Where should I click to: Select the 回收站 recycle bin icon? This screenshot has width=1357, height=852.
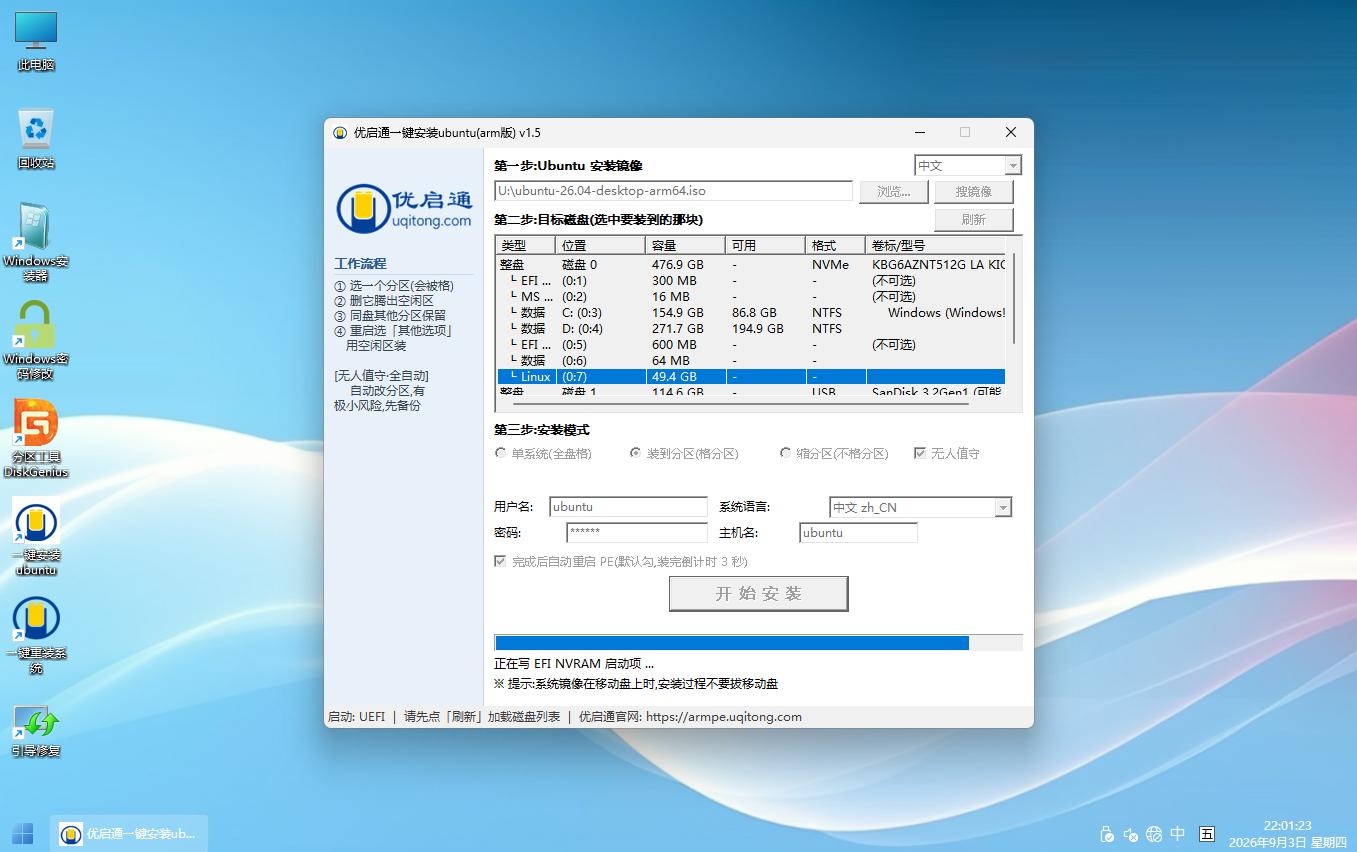click(x=36, y=139)
